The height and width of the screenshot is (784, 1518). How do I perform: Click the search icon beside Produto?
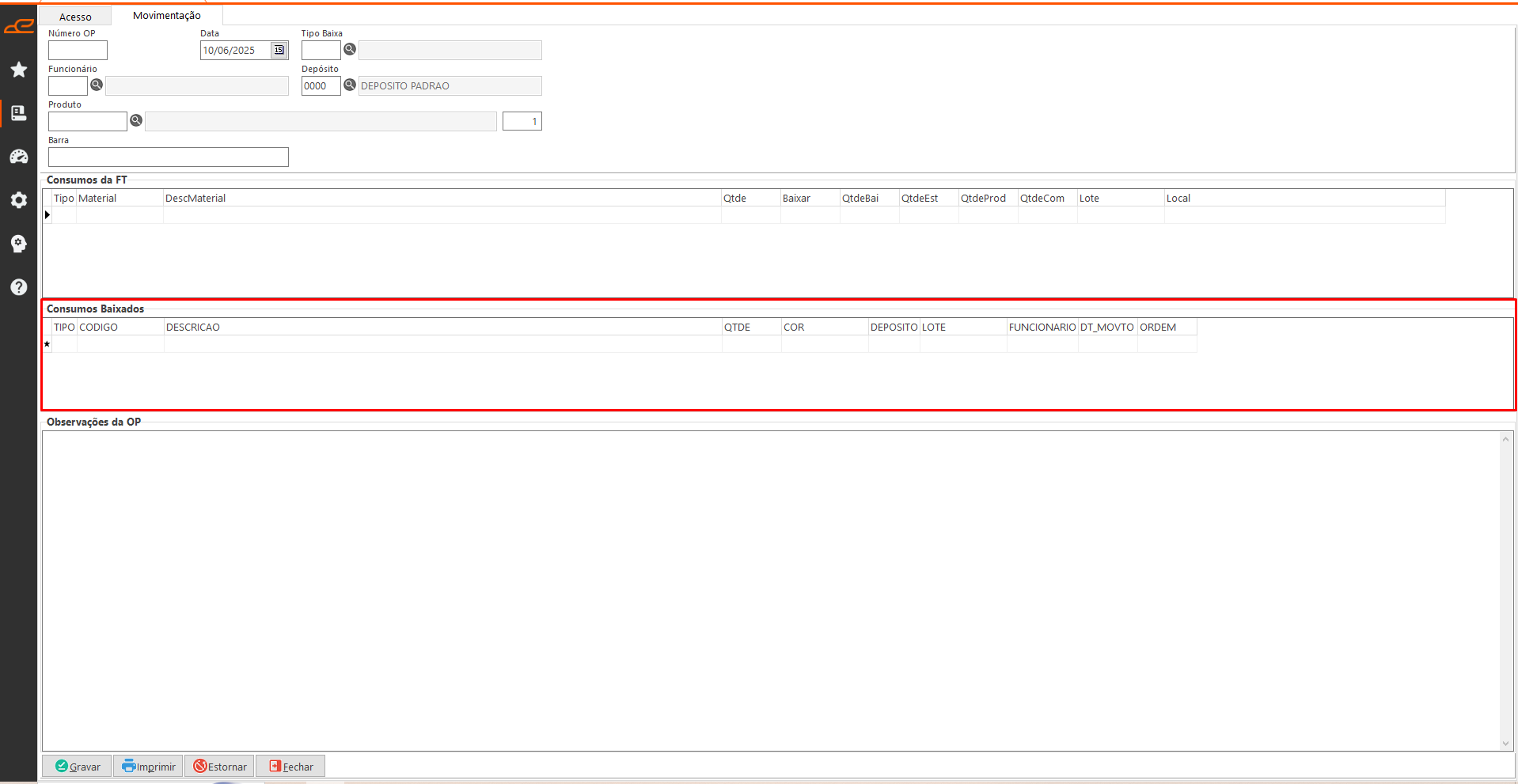point(136,121)
